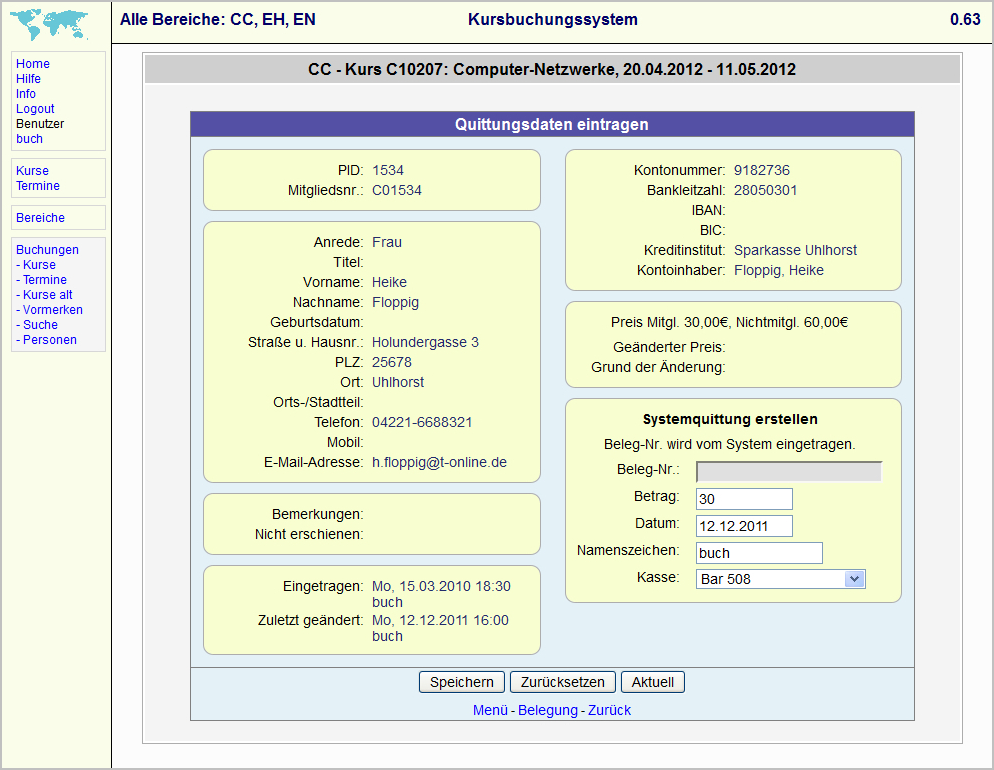Click the email h.floppig@t-online.de
Image resolution: width=994 pixels, height=770 pixels.
point(439,463)
